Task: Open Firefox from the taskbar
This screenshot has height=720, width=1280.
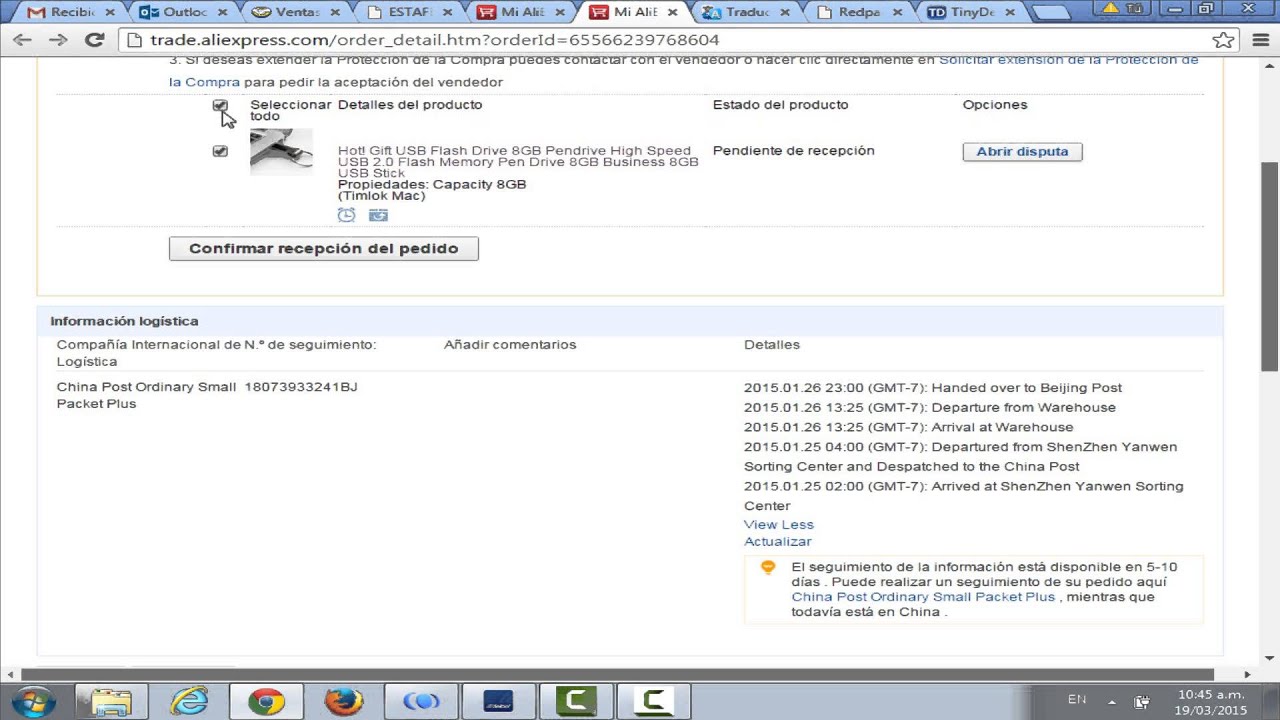Action: 344,701
